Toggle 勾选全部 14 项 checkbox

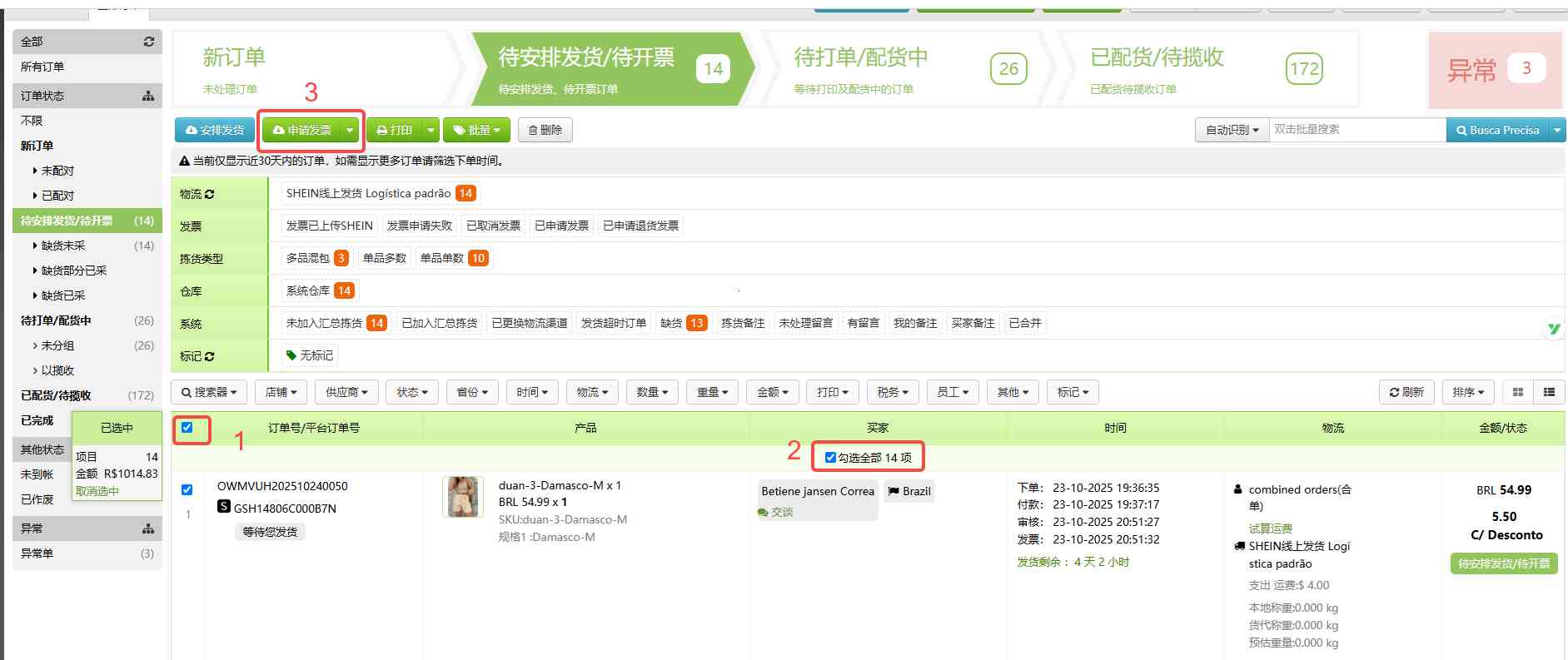pyautogui.click(x=830, y=458)
